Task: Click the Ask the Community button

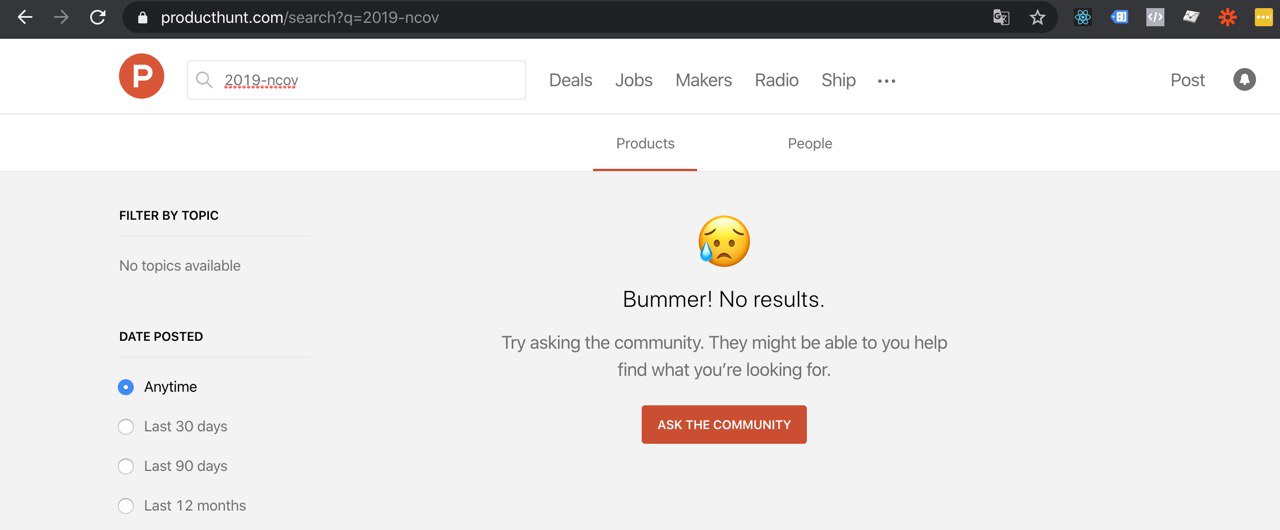Action: (724, 424)
